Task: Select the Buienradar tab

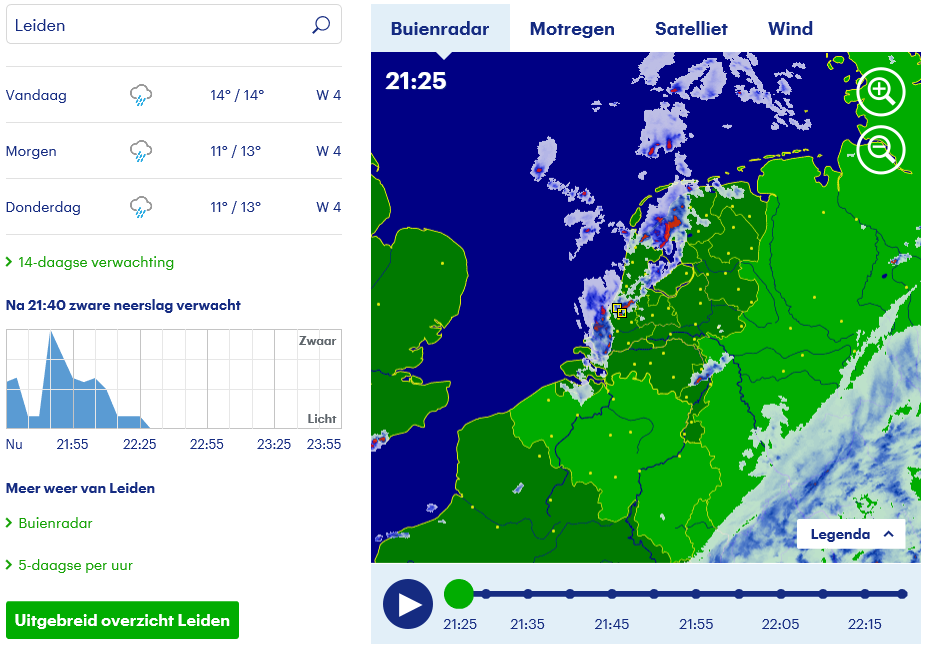Action: click(x=440, y=28)
